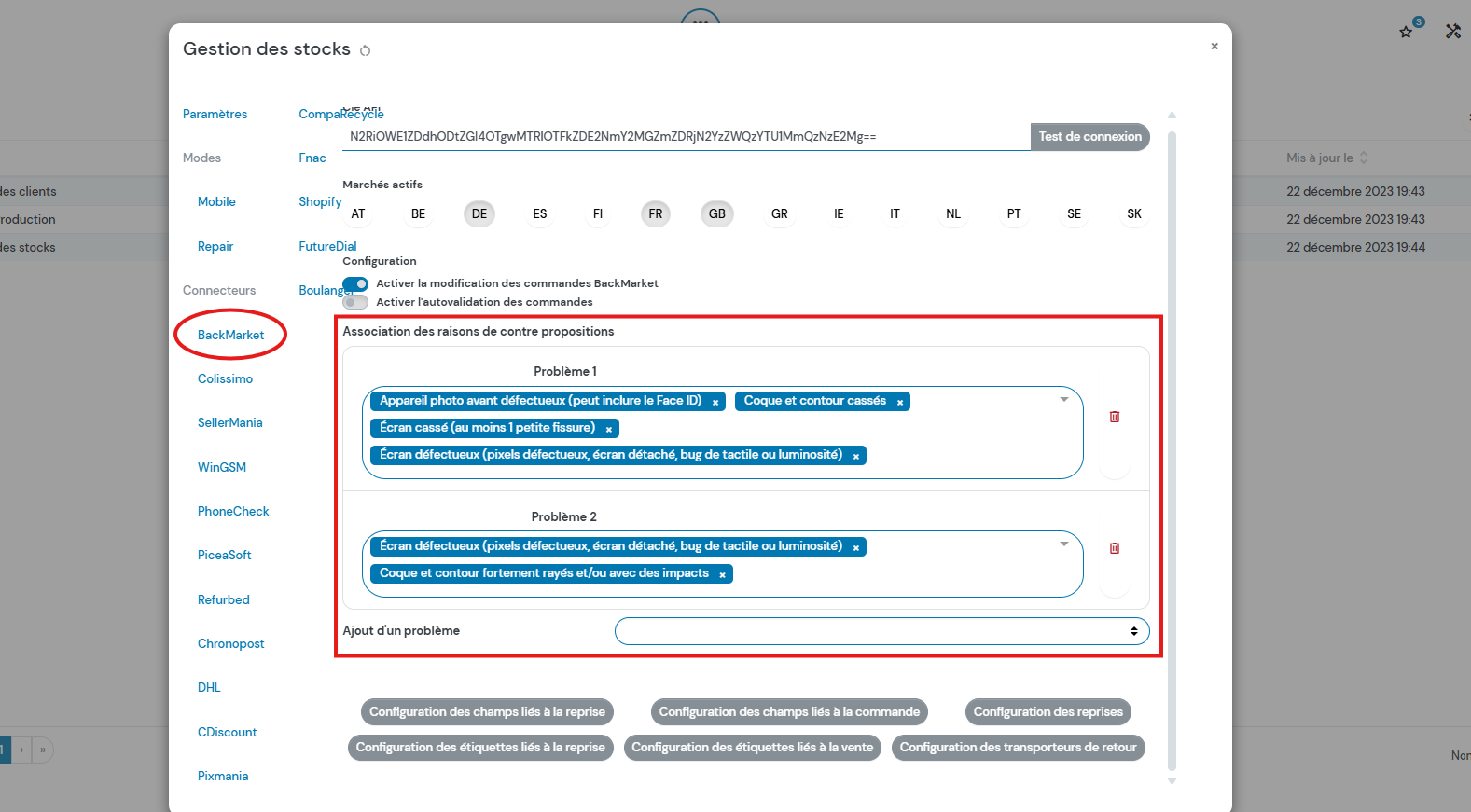Toggle the SE market
The image size is (1471, 812).
[1075, 213]
